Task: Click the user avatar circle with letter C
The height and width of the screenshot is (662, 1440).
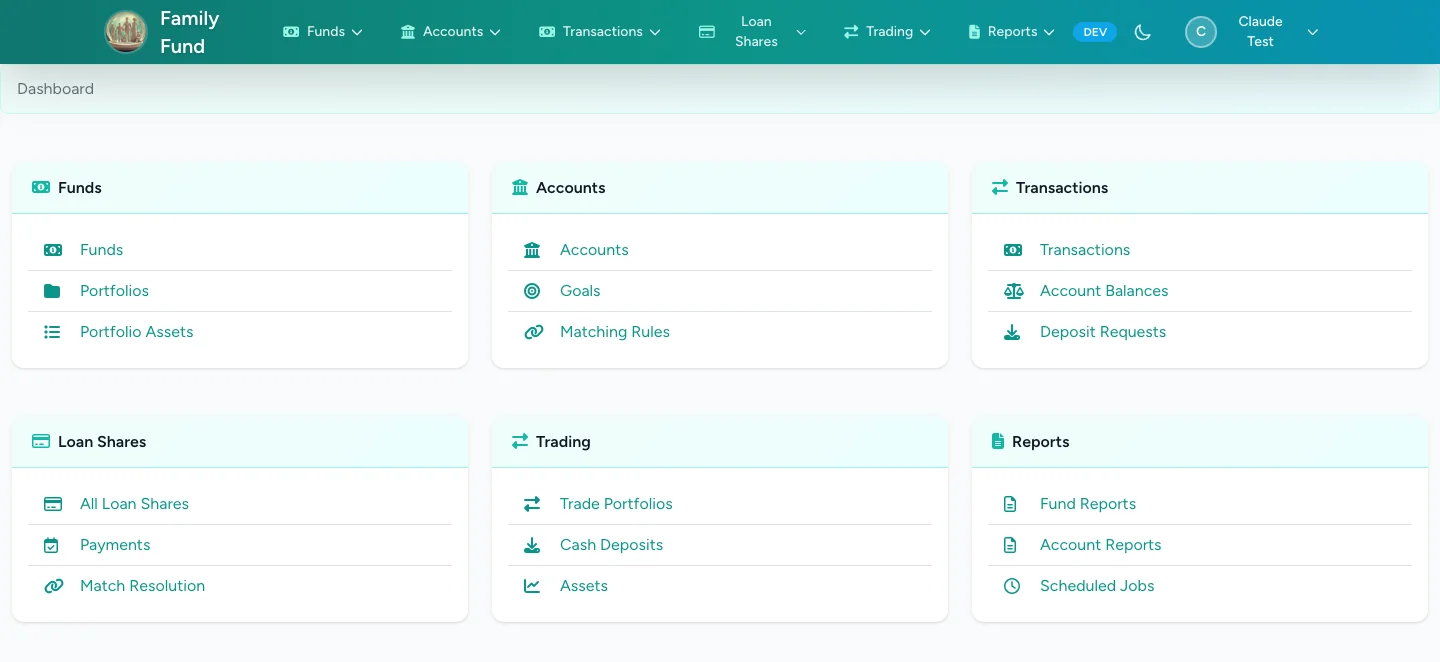Action: pos(1201,32)
